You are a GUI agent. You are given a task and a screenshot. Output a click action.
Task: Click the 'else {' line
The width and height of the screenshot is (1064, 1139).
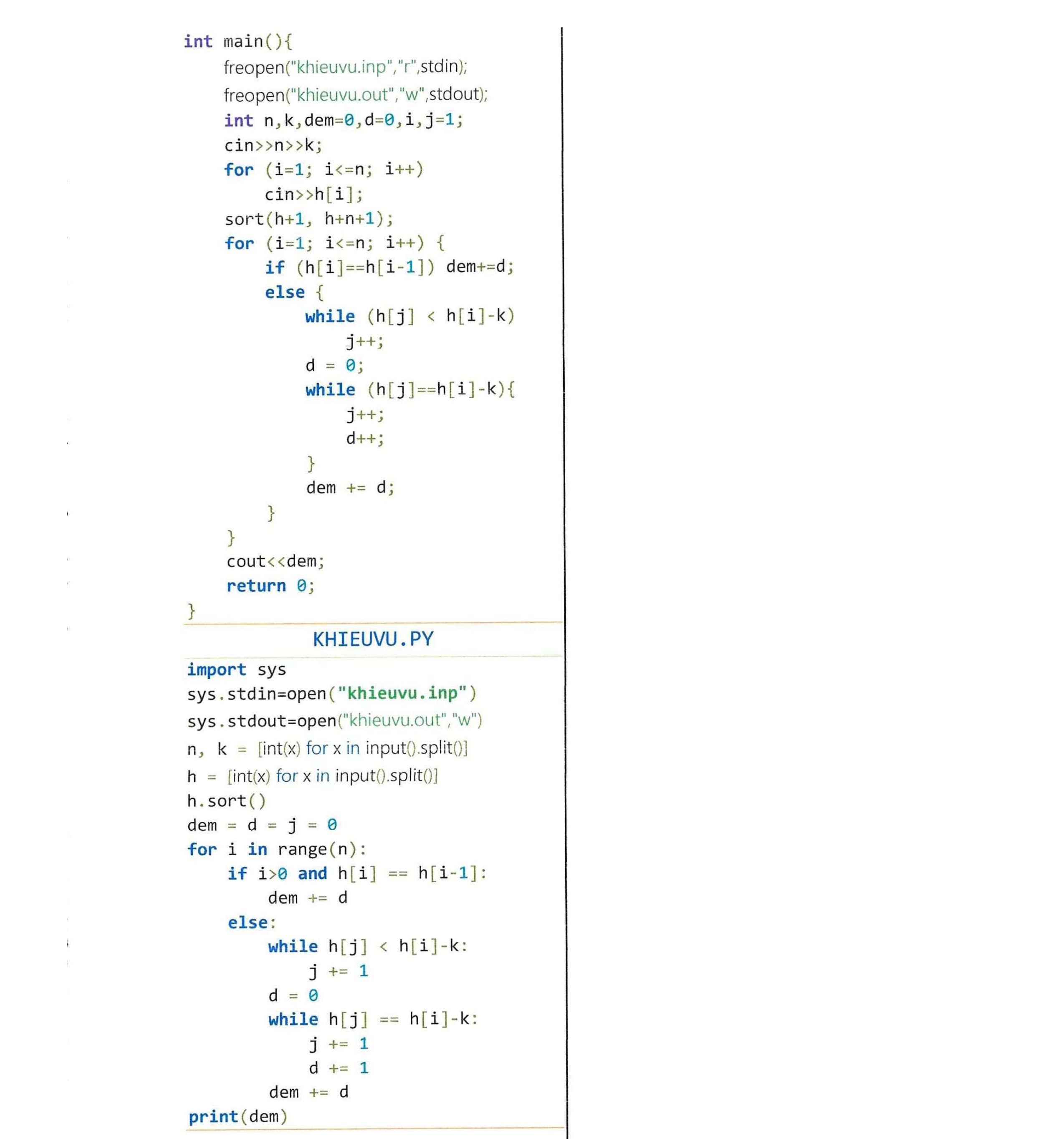tap(294, 292)
